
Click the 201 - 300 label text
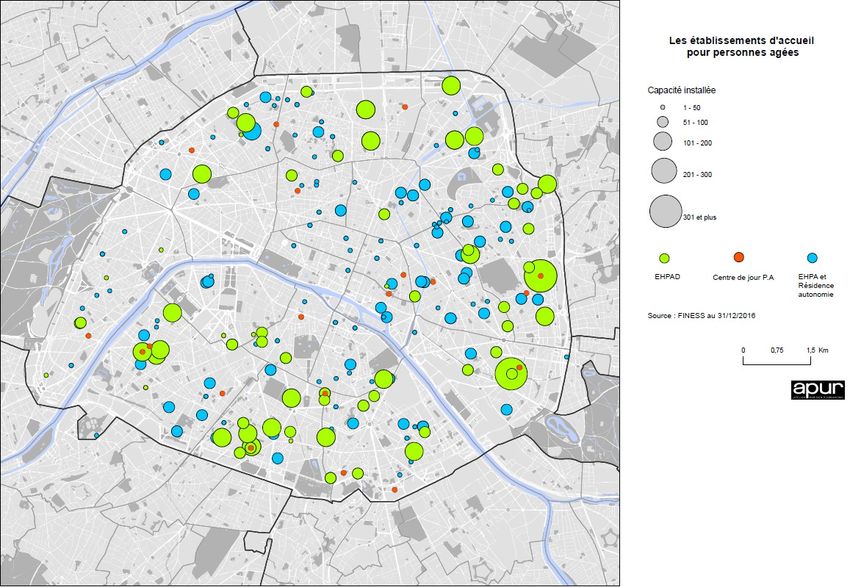point(697,175)
